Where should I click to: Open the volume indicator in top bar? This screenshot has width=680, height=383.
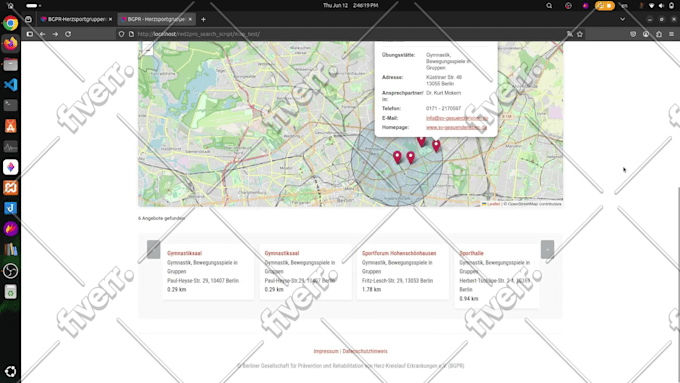(x=661, y=6)
